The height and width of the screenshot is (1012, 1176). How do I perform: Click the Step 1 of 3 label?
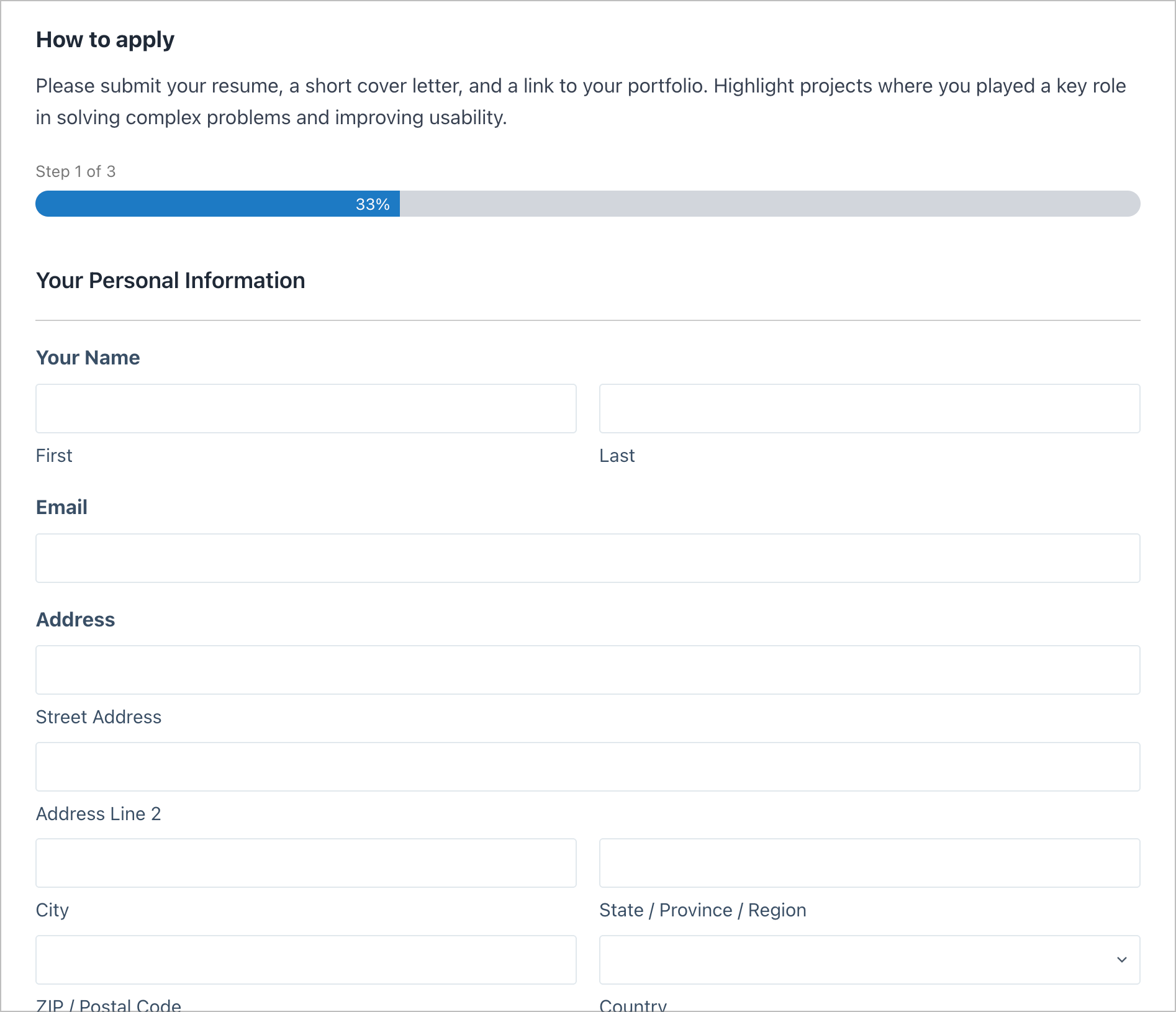click(76, 171)
